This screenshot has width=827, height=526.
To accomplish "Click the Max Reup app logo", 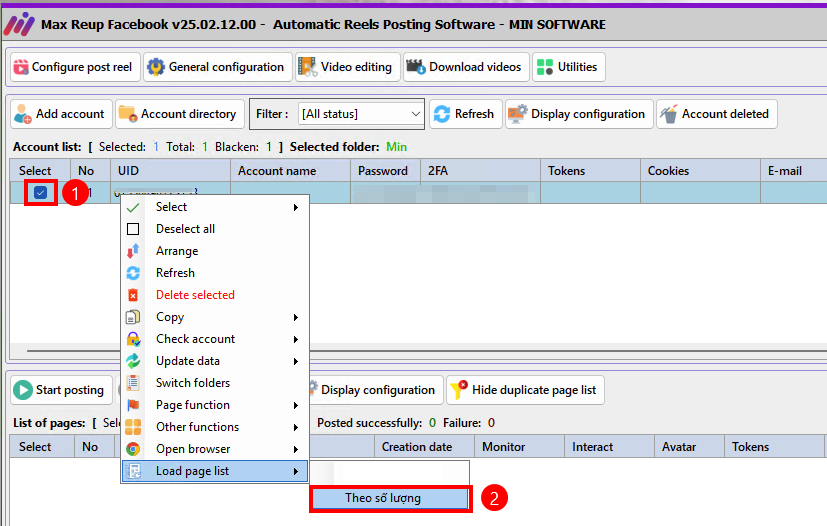I will click(19, 24).
